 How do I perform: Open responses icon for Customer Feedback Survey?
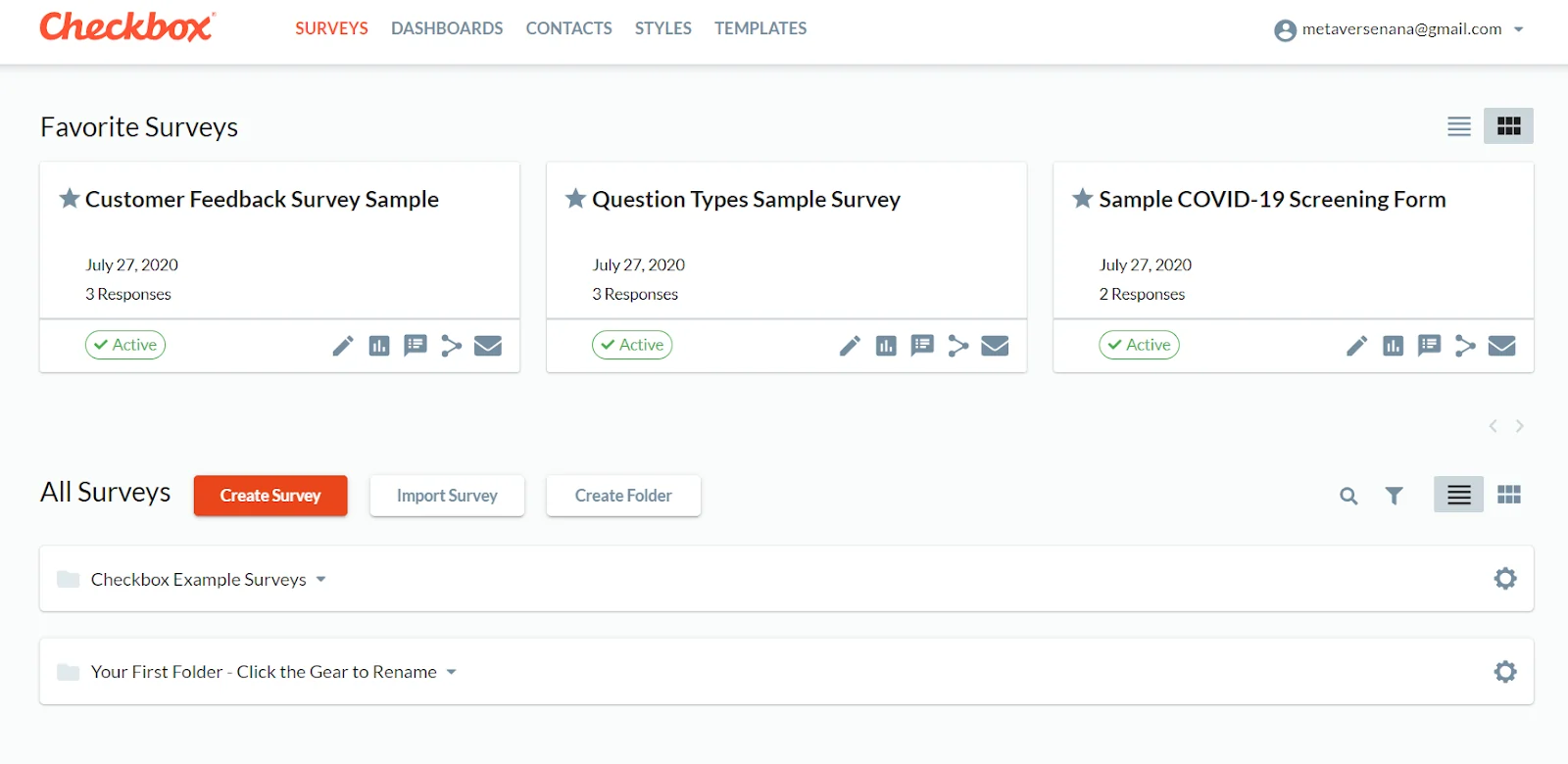[416, 346]
